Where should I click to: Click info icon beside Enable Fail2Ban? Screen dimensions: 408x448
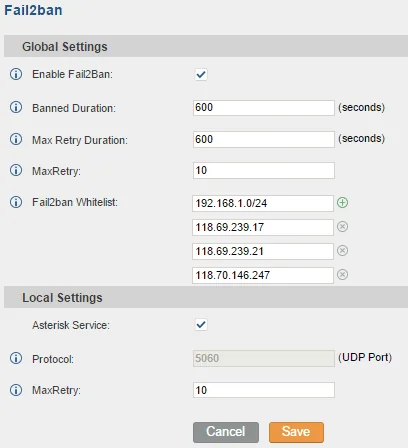tap(16, 74)
